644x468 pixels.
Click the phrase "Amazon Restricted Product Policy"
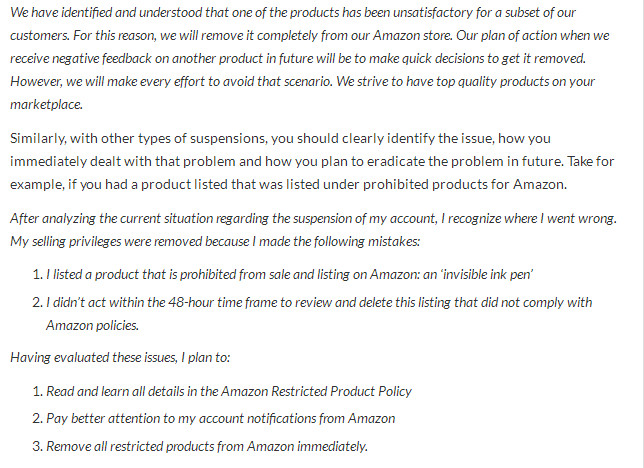click(x=313, y=392)
